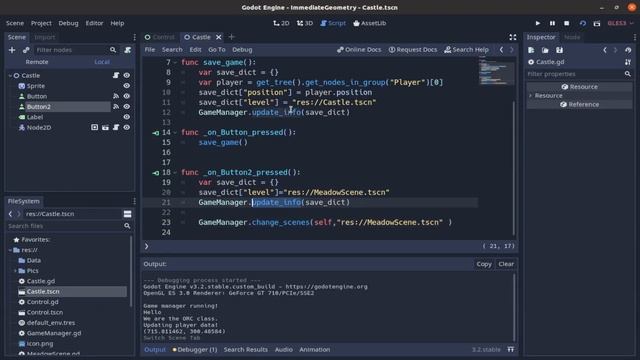Click the search icon in the filter nodes box

113,50
